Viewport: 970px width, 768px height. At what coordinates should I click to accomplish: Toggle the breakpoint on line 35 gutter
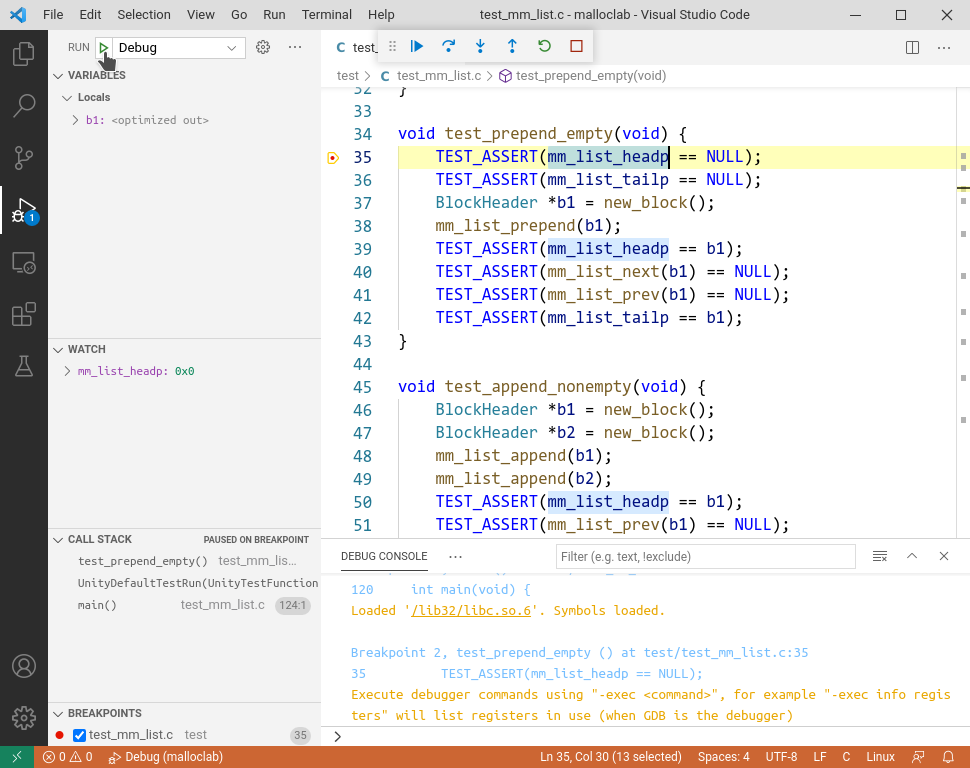point(333,157)
